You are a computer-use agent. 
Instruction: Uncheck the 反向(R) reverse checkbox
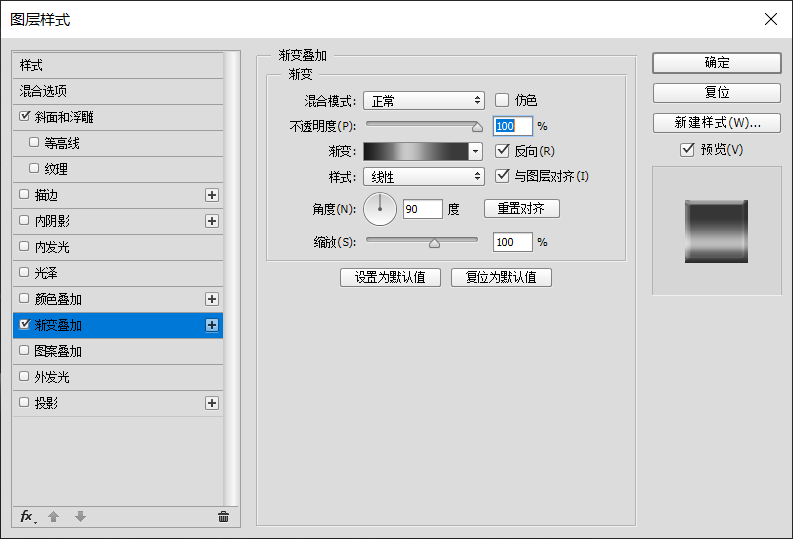tap(502, 151)
